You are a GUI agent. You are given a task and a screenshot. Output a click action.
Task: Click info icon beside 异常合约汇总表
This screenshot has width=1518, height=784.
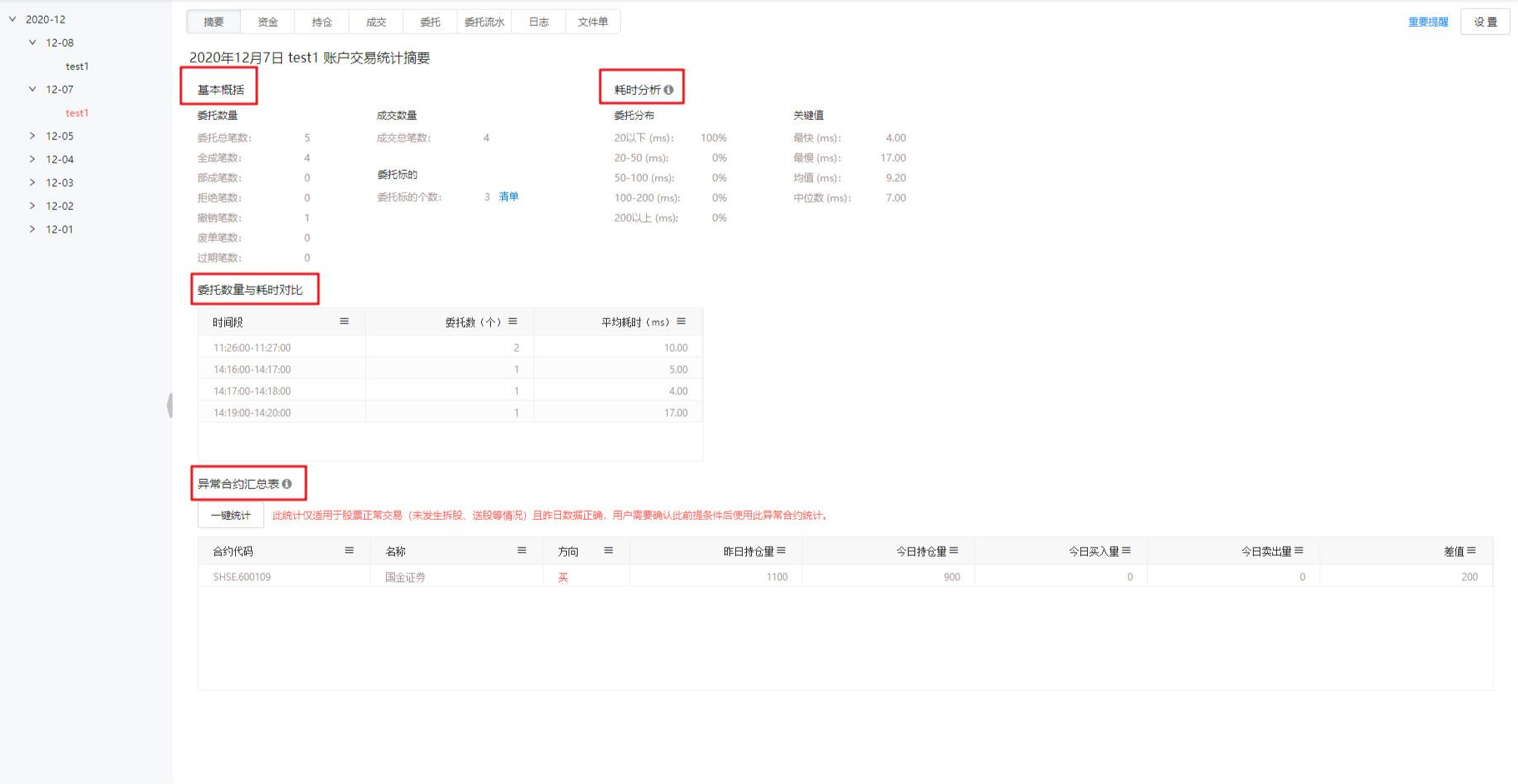(x=287, y=484)
